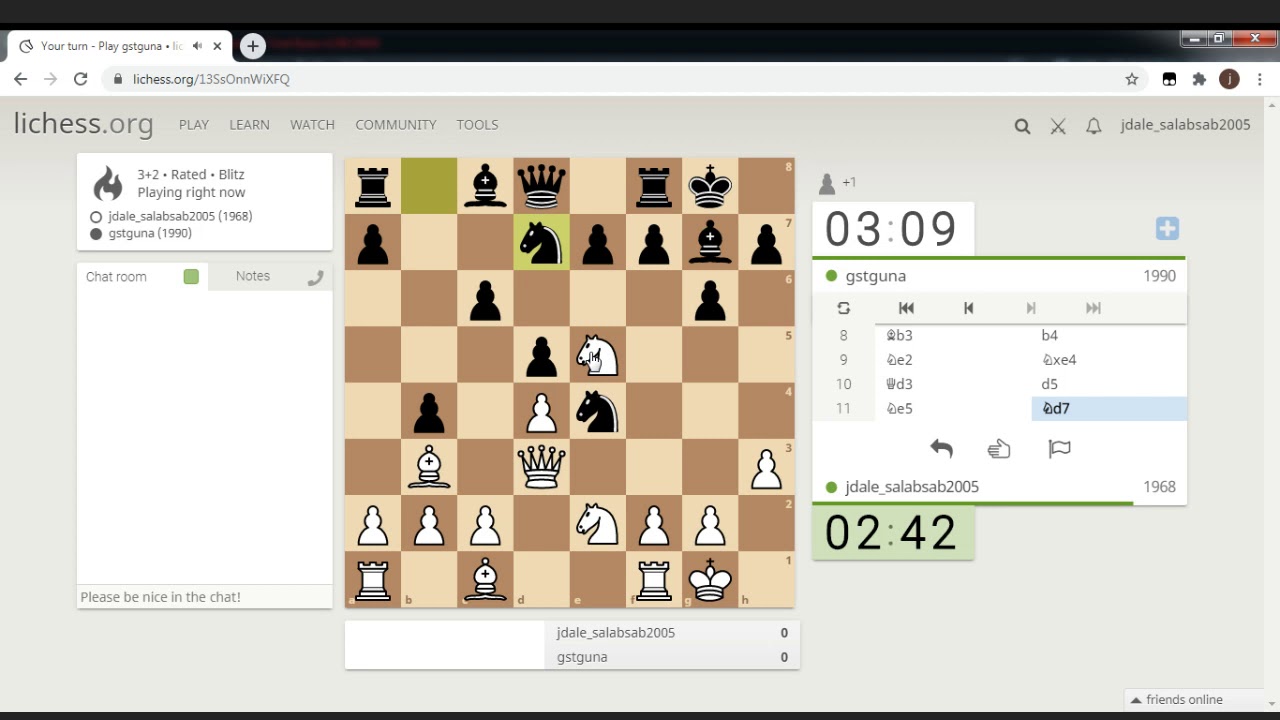
Task: Click the white player clock 02:42
Action: coord(893,533)
